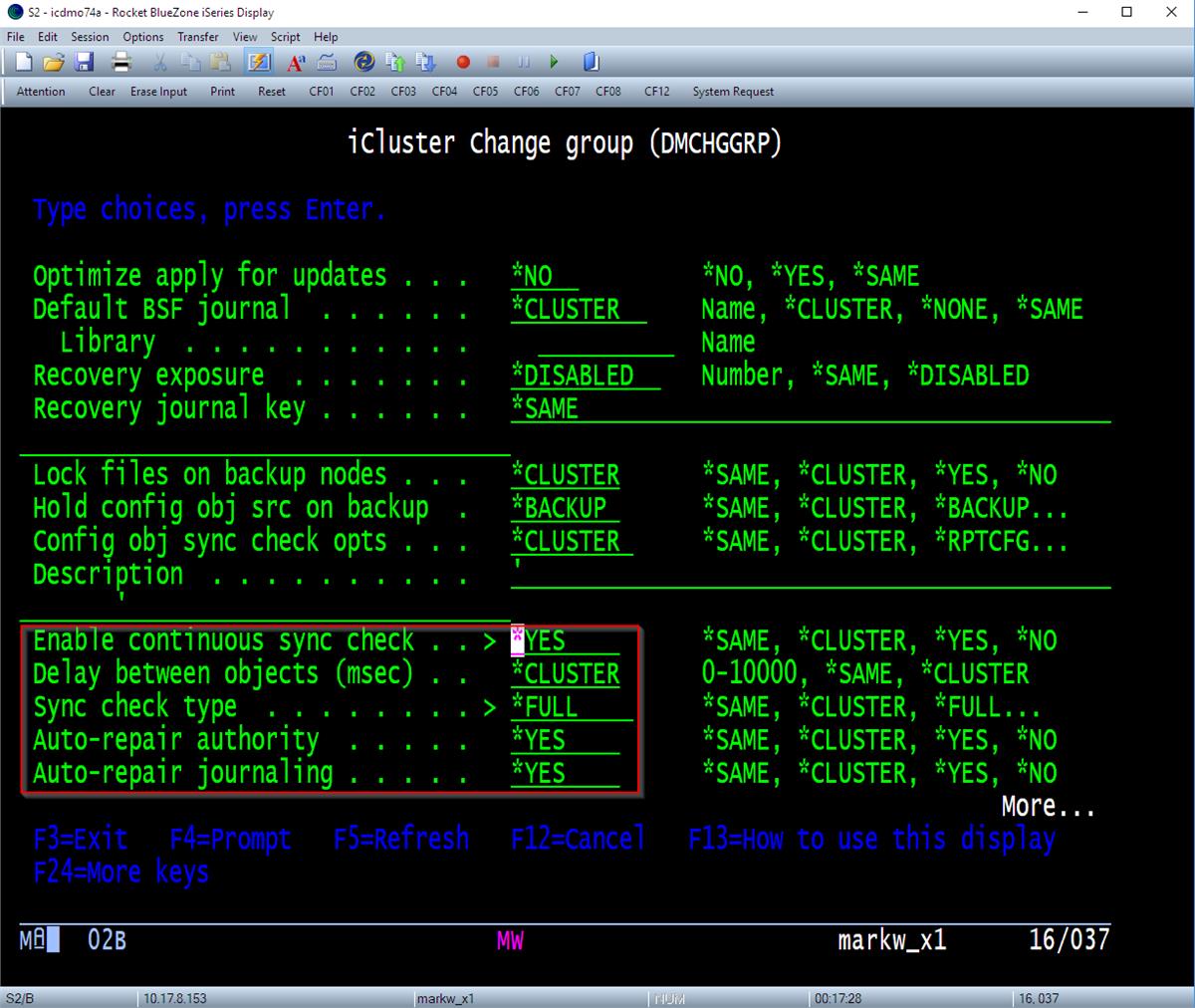Image resolution: width=1195 pixels, height=1008 pixels.
Task: Open the keyboard mapping icon
Action: (327, 62)
